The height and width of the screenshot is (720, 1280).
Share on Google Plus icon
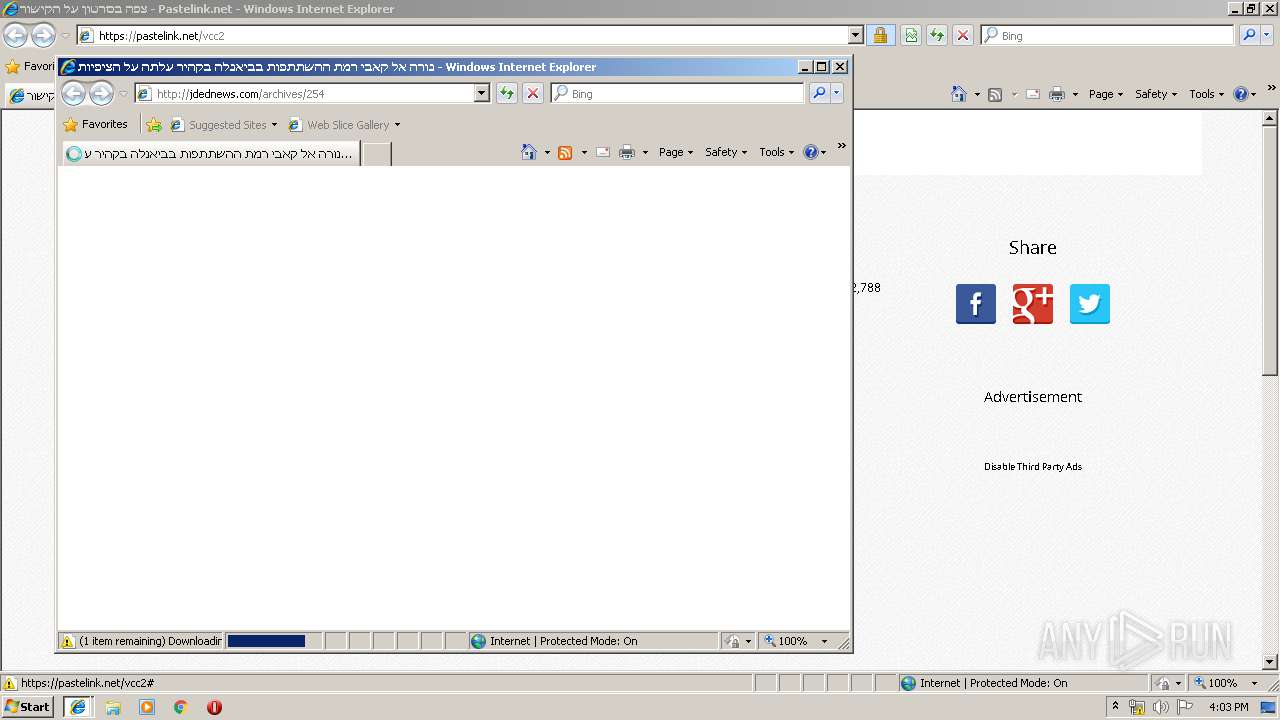(x=1033, y=304)
